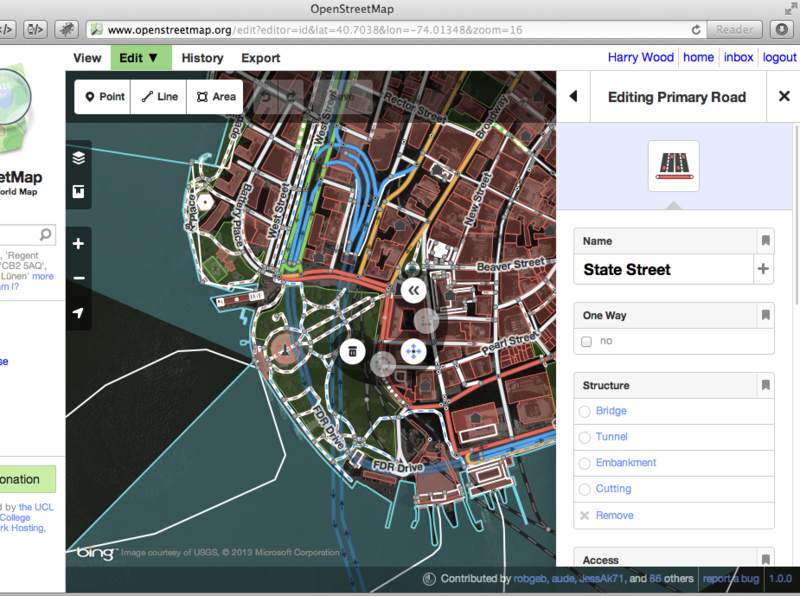
Task: Select the Embankment structure option
Action: (x=674, y=463)
